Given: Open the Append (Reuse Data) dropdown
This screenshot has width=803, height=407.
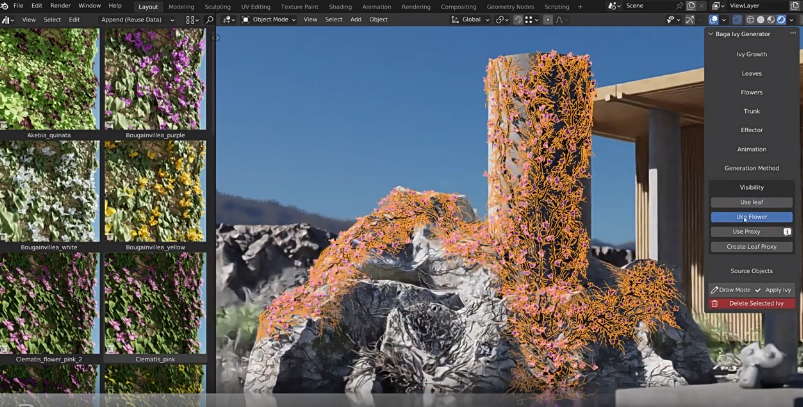Looking at the screenshot, I should 137,20.
